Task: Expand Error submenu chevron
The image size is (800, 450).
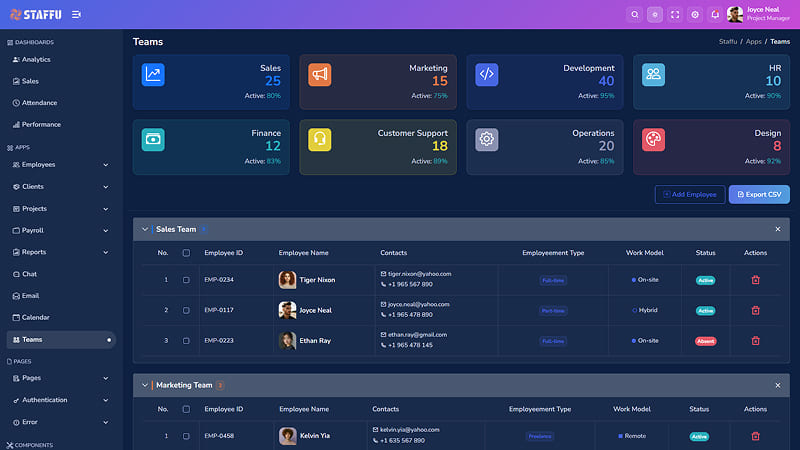Action: click(106, 422)
